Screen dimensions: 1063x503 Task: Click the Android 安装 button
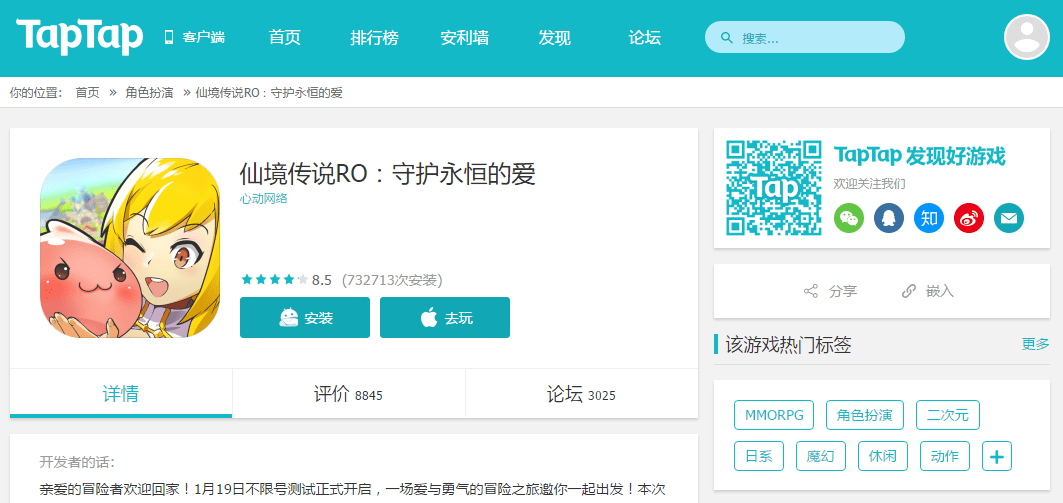(x=305, y=317)
